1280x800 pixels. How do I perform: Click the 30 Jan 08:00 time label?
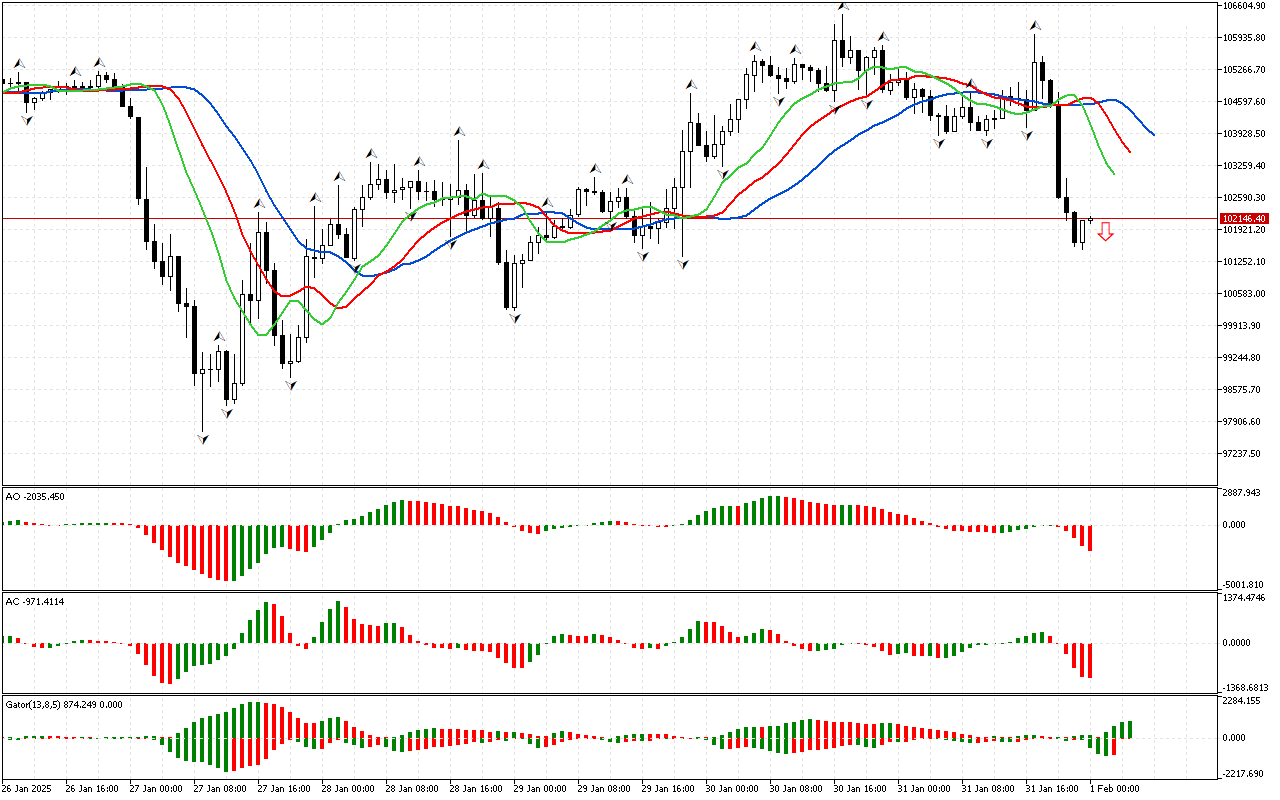(x=794, y=789)
